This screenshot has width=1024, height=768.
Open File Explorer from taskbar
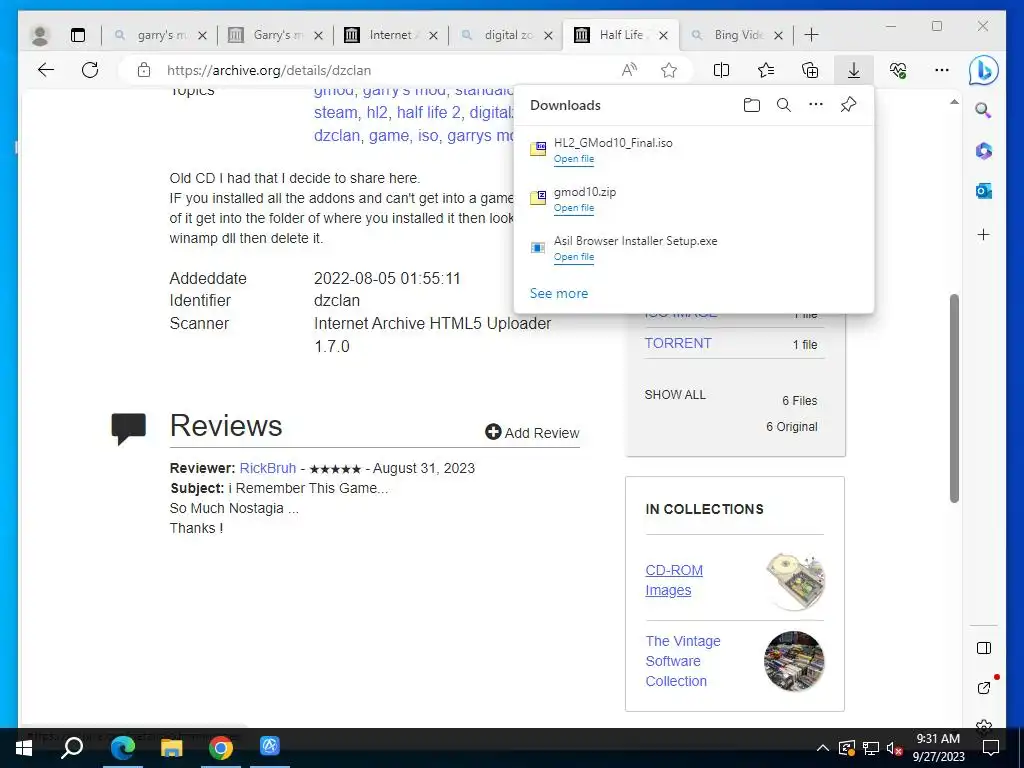[172, 748]
